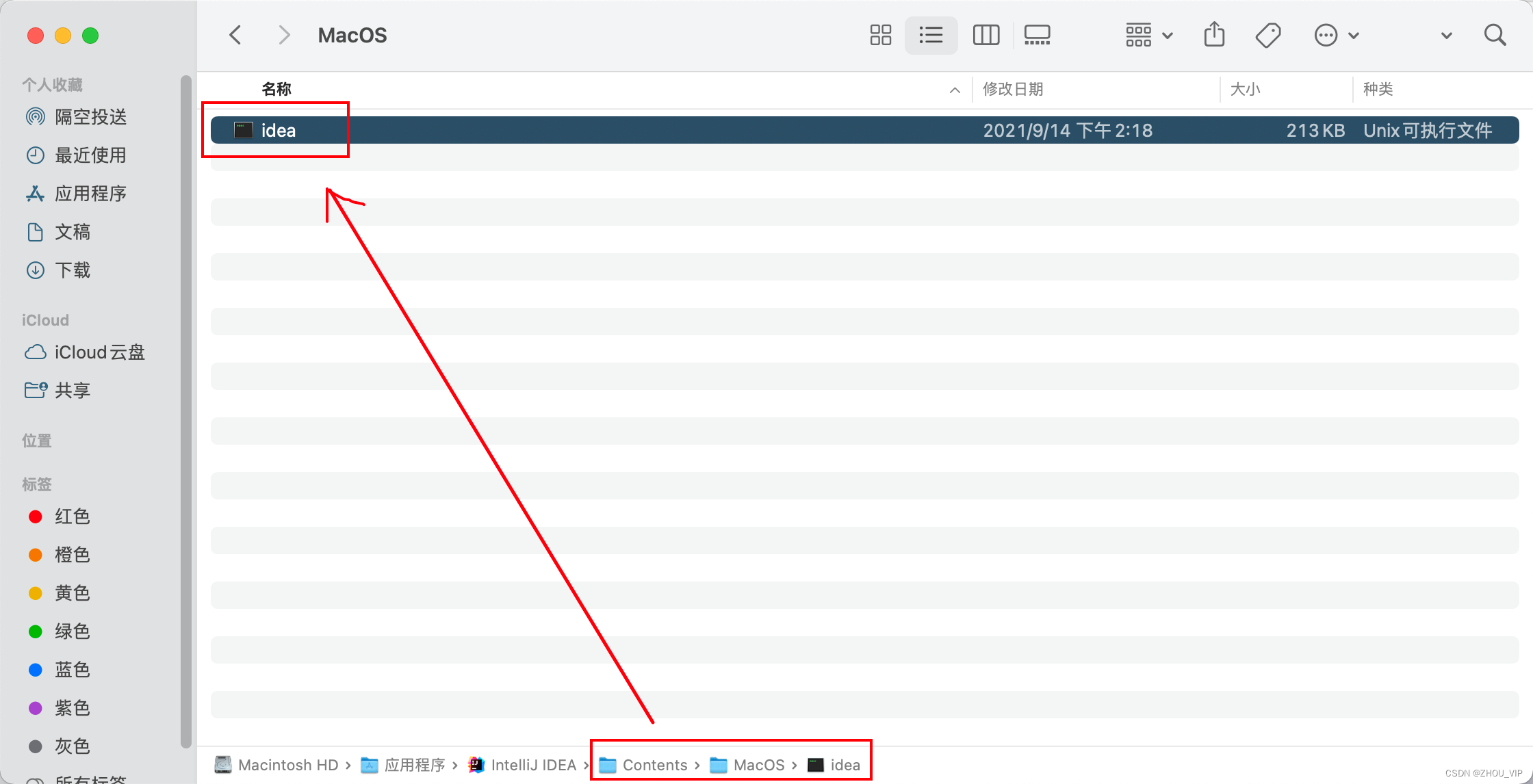This screenshot has width=1533, height=784.
Task: Click the Share toolbar icon
Action: pos(1214,35)
